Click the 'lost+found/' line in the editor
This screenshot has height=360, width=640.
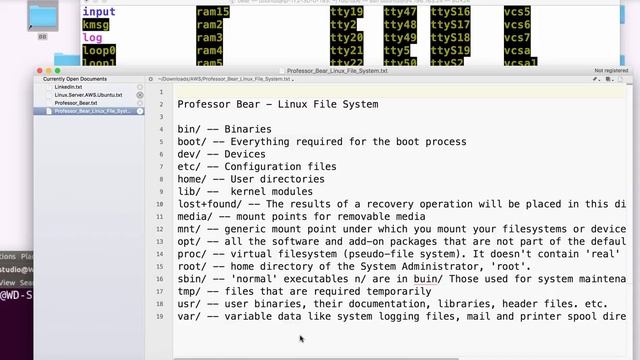coord(401,204)
